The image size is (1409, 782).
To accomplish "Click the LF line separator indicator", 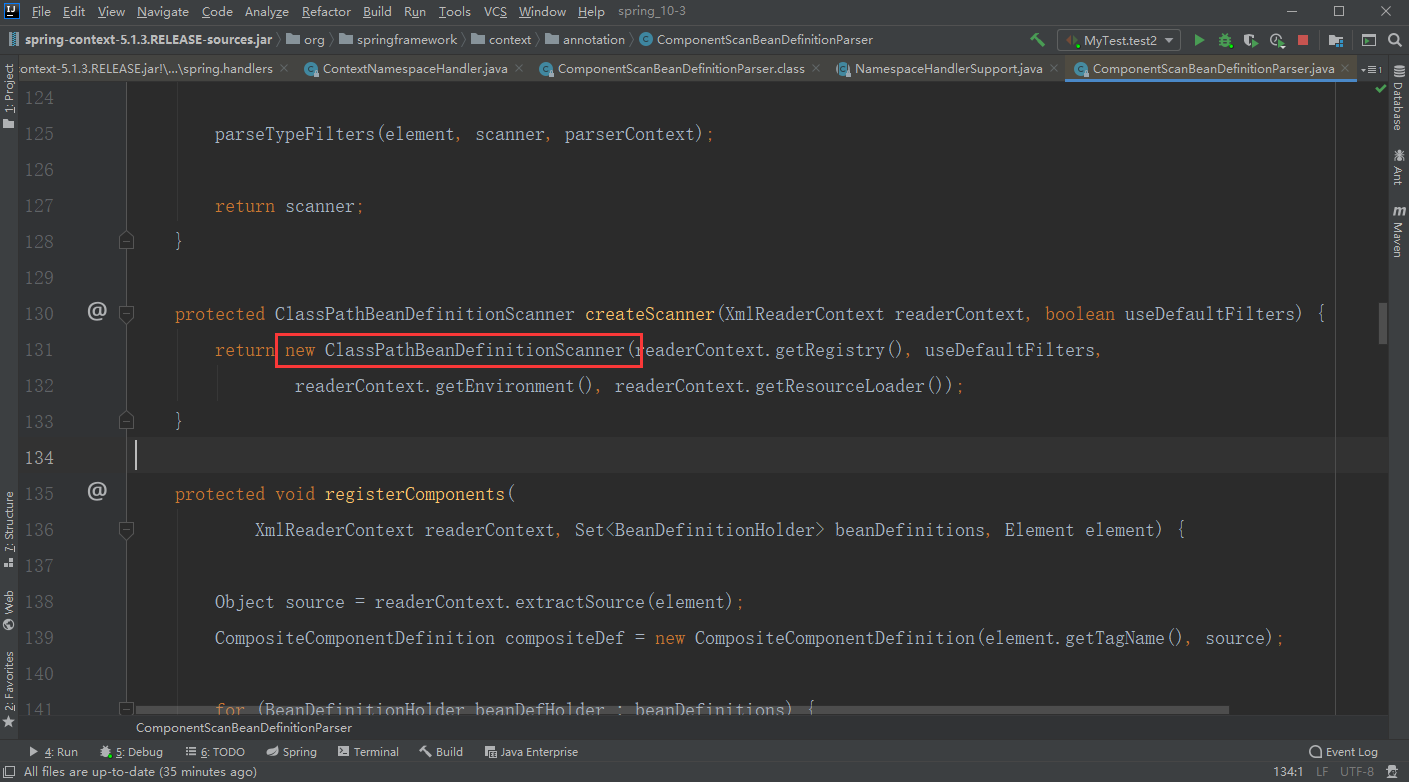I will click(x=1322, y=772).
